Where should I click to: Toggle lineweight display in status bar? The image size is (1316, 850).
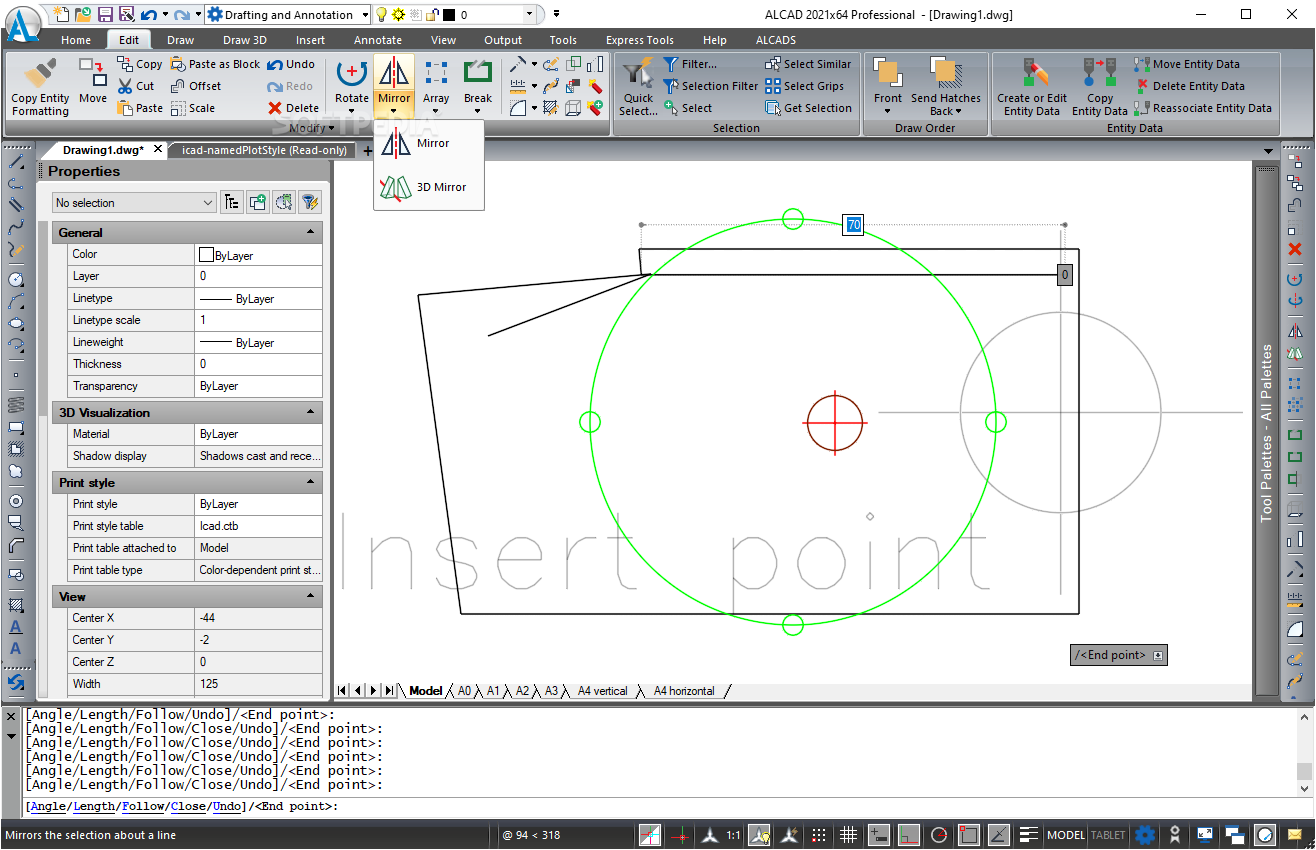coord(1029,835)
